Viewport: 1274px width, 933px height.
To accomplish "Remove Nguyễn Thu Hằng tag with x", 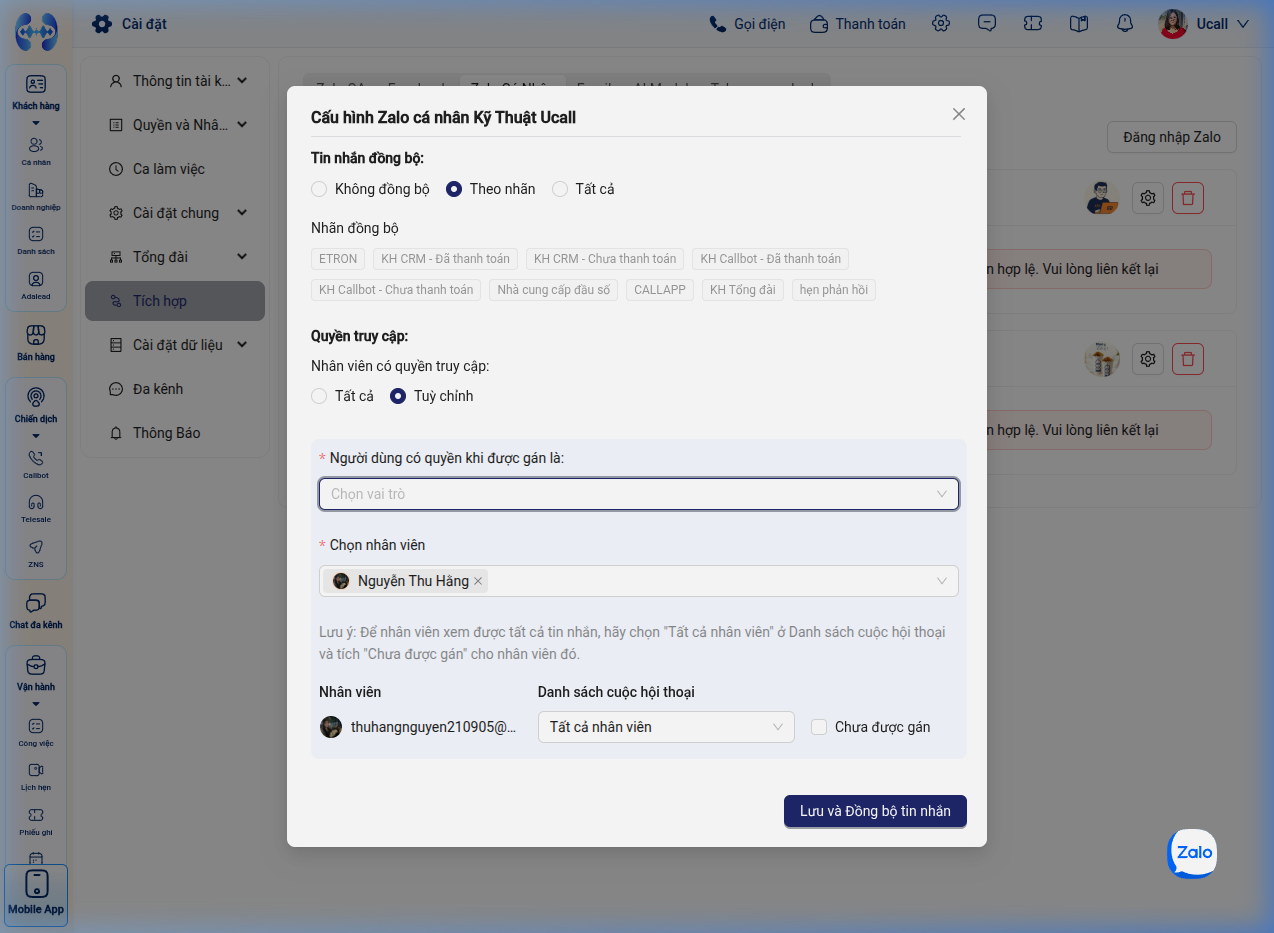I will (x=478, y=581).
